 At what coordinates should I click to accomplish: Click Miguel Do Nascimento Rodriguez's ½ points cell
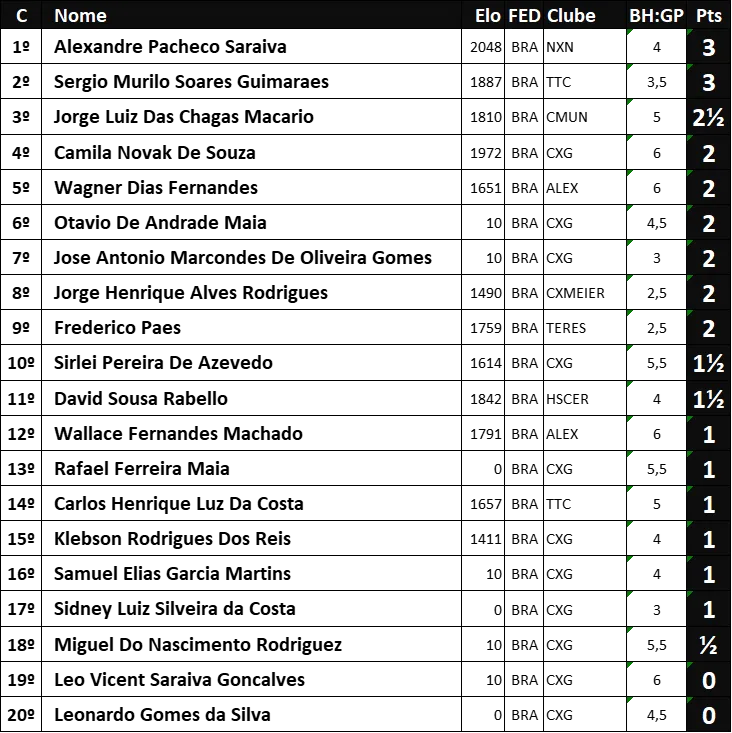709,645
